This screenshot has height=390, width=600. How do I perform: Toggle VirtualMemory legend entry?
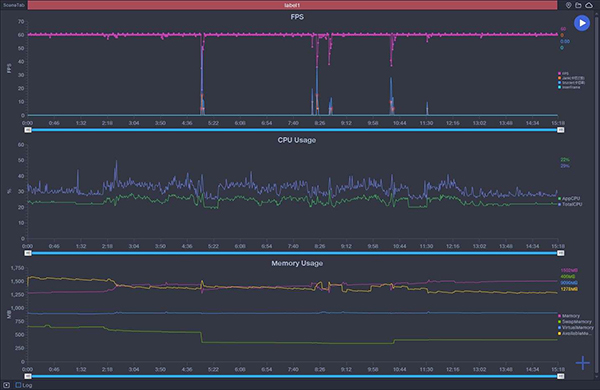coord(576,328)
